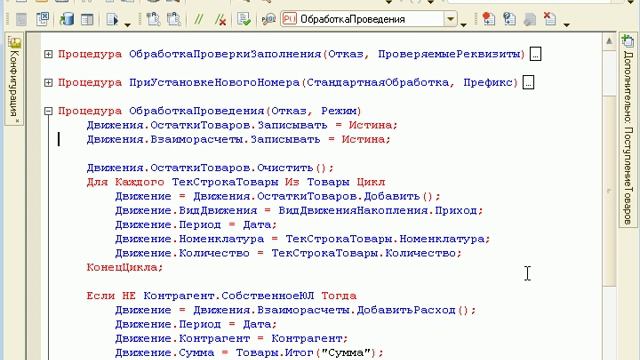Screen dimensions: 640x360
Task: Click the Конфигурация panel tree icon
Action: coord(14,42)
